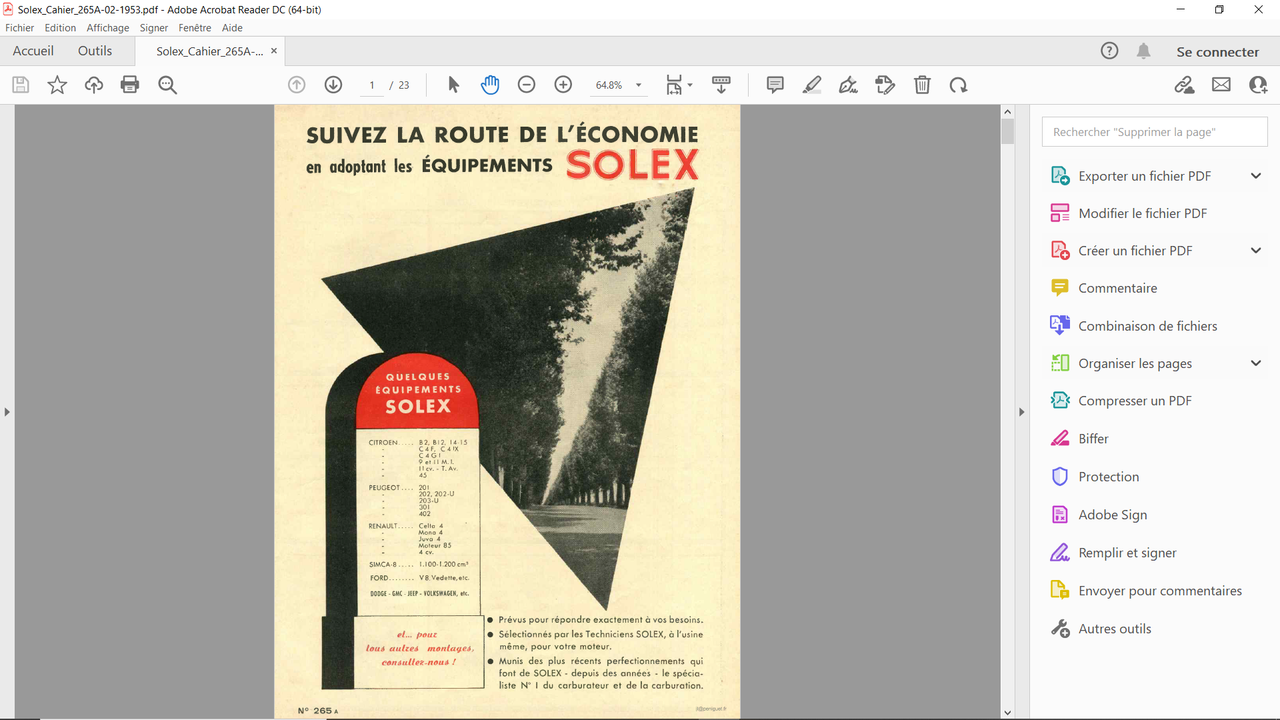This screenshot has width=1280, height=720.
Task: Switch to the Accueil tab
Action: [x=33, y=51]
